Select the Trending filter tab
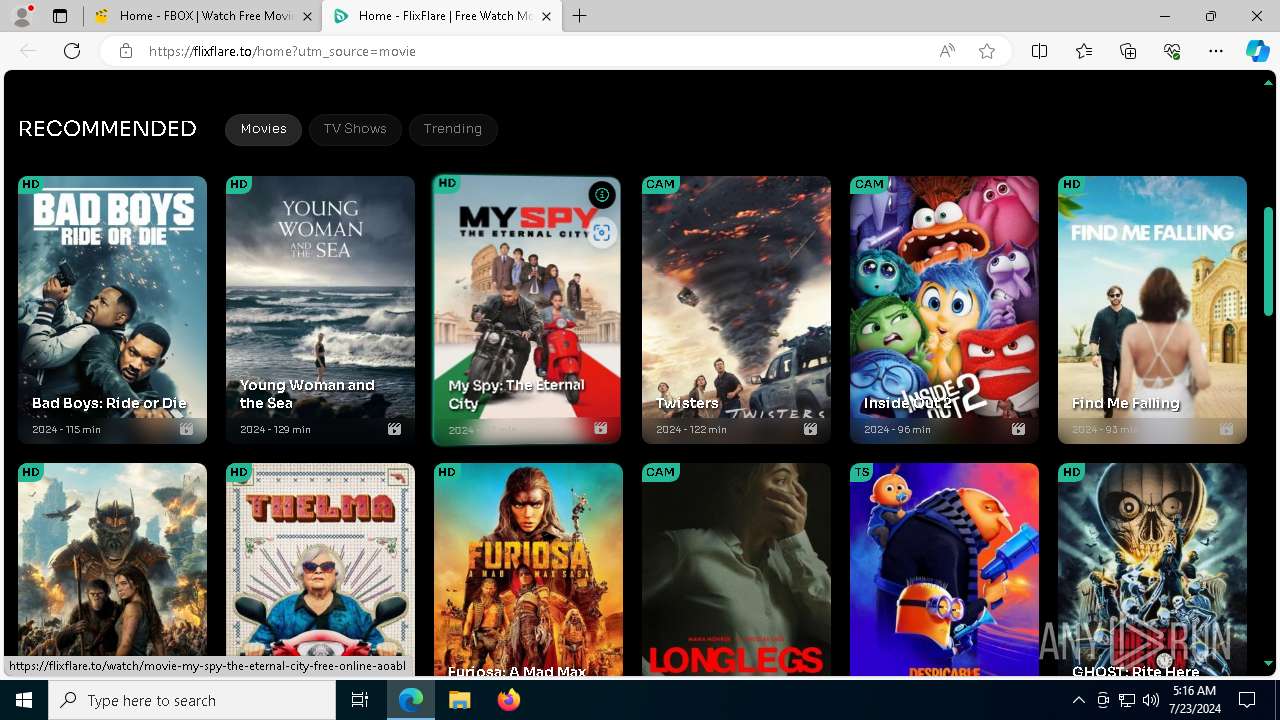Image resolution: width=1280 pixels, height=720 pixels. (453, 129)
